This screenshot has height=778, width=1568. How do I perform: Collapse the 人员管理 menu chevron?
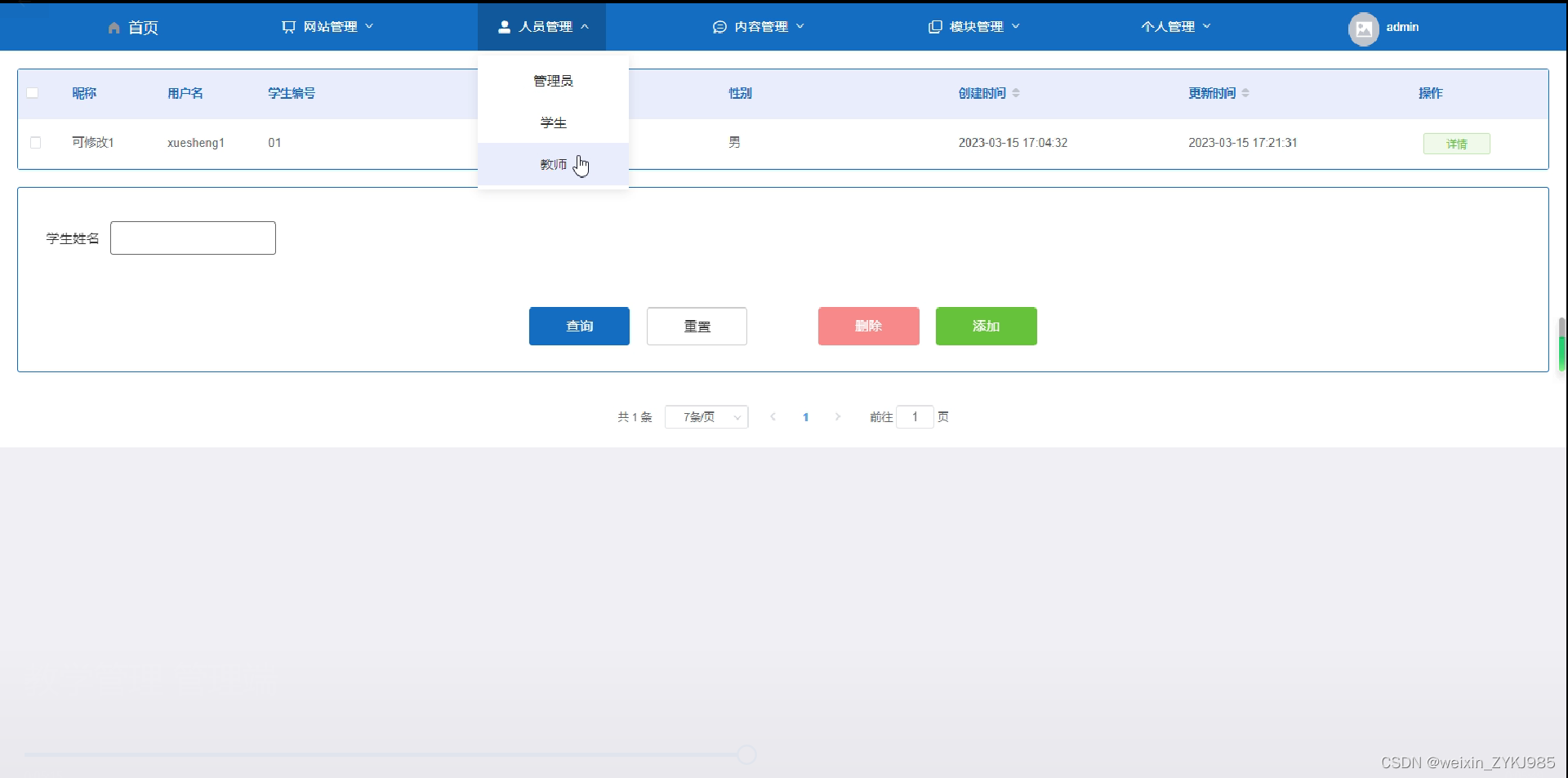tap(585, 26)
